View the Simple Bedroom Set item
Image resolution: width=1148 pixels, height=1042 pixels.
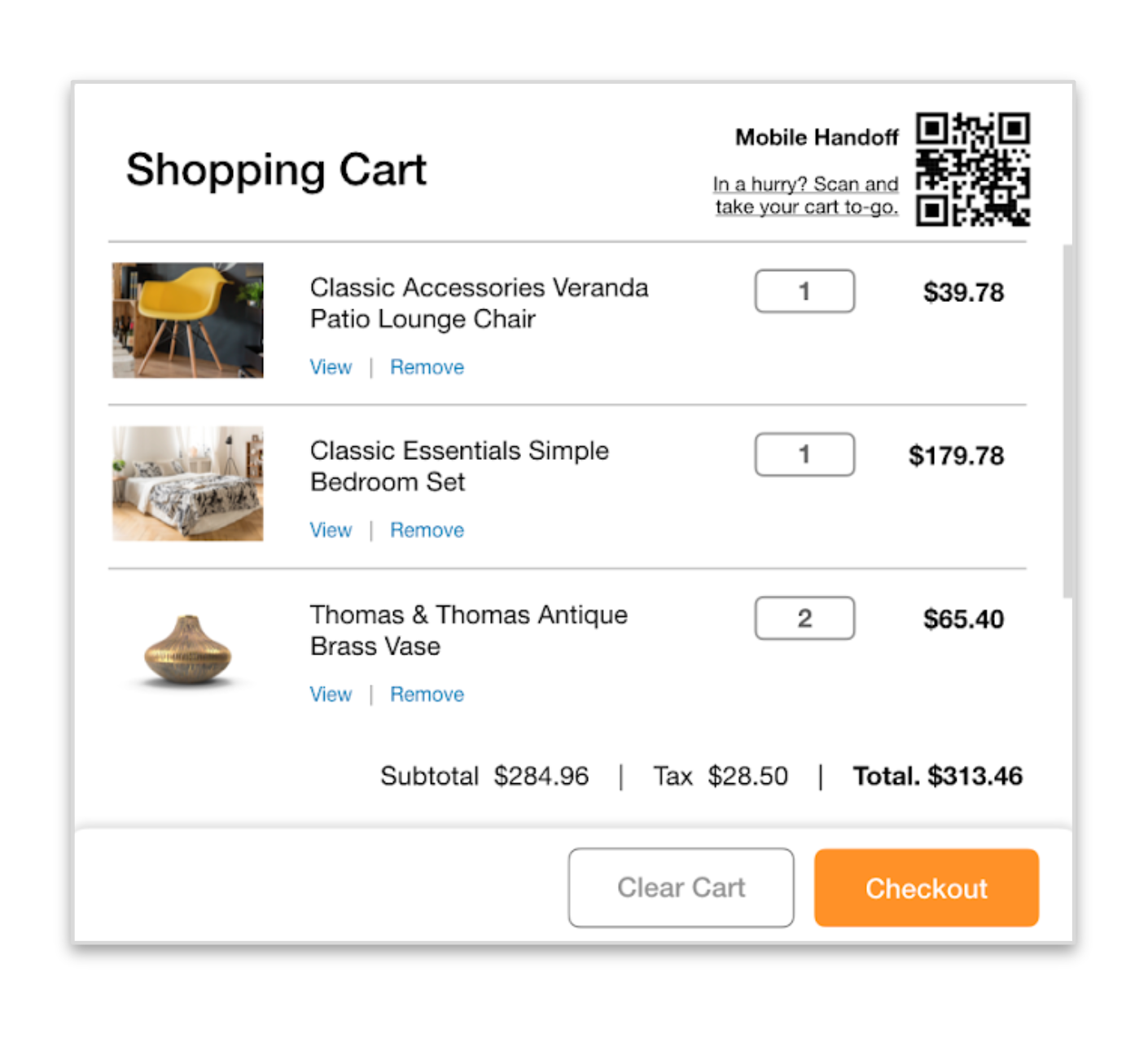point(331,530)
